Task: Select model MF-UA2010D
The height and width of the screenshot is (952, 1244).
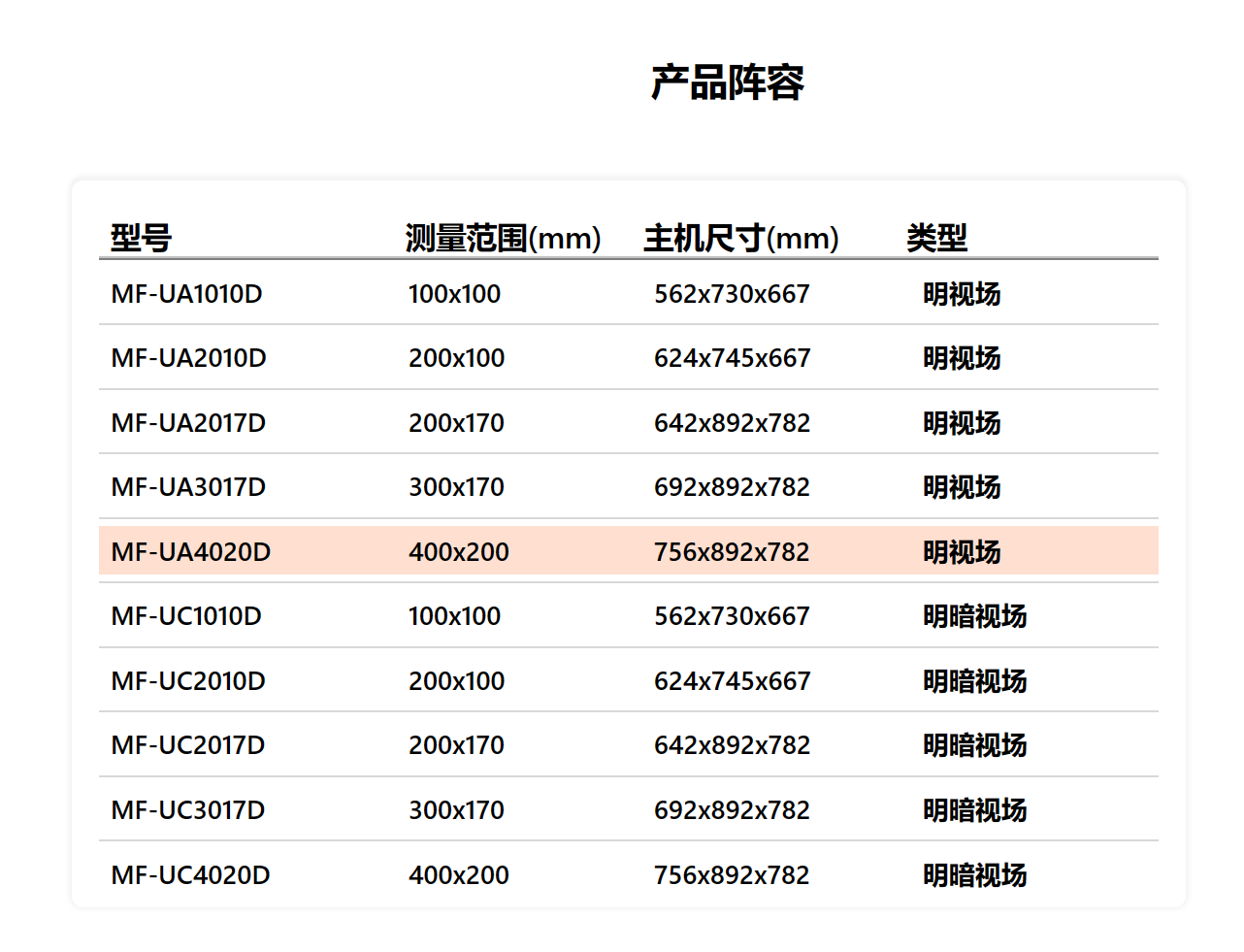Action: pyautogui.click(x=188, y=358)
